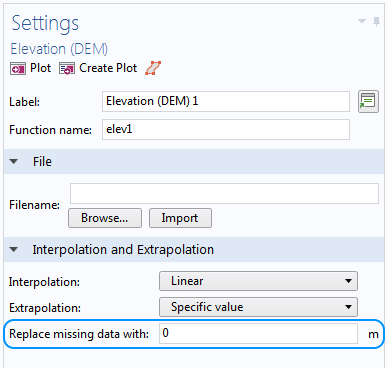Image resolution: width=387 pixels, height=368 pixels.
Task: Click the Plot text label
Action: [41, 68]
